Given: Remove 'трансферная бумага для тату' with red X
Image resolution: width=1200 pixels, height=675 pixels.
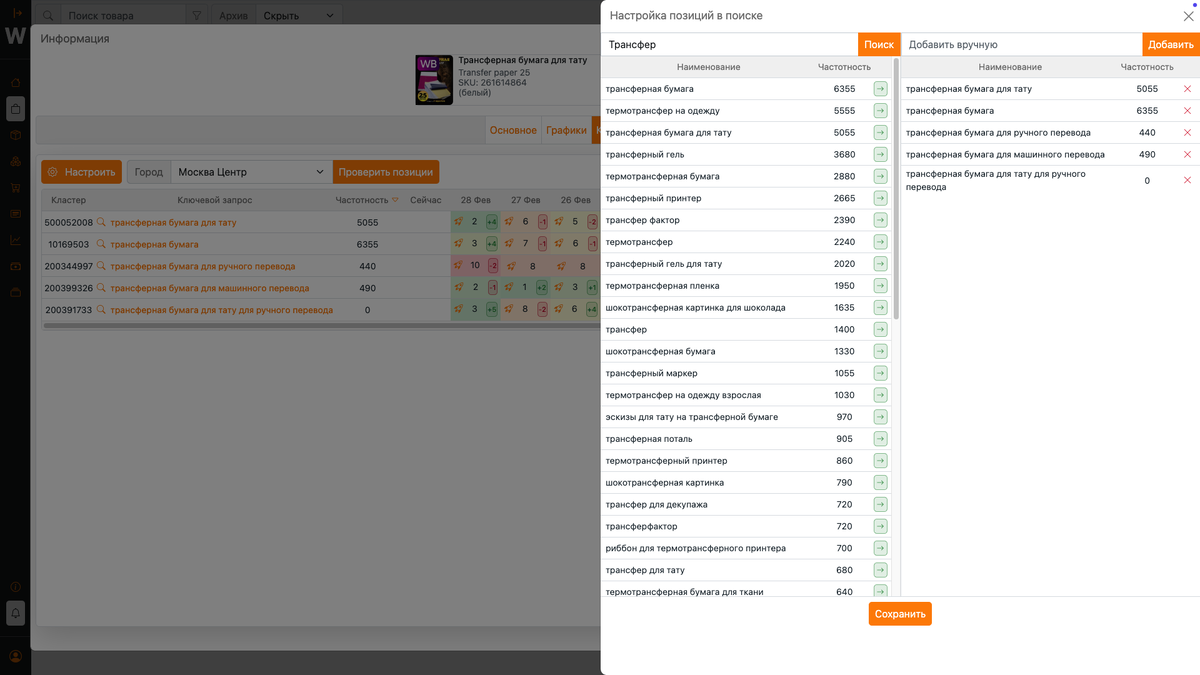Looking at the screenshot, I should tap(1187, 89).
